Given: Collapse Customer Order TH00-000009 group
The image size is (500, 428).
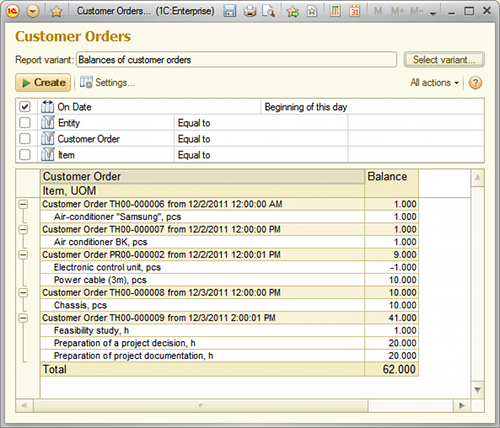Looking at the screenshot, I should tap(23, 318).
